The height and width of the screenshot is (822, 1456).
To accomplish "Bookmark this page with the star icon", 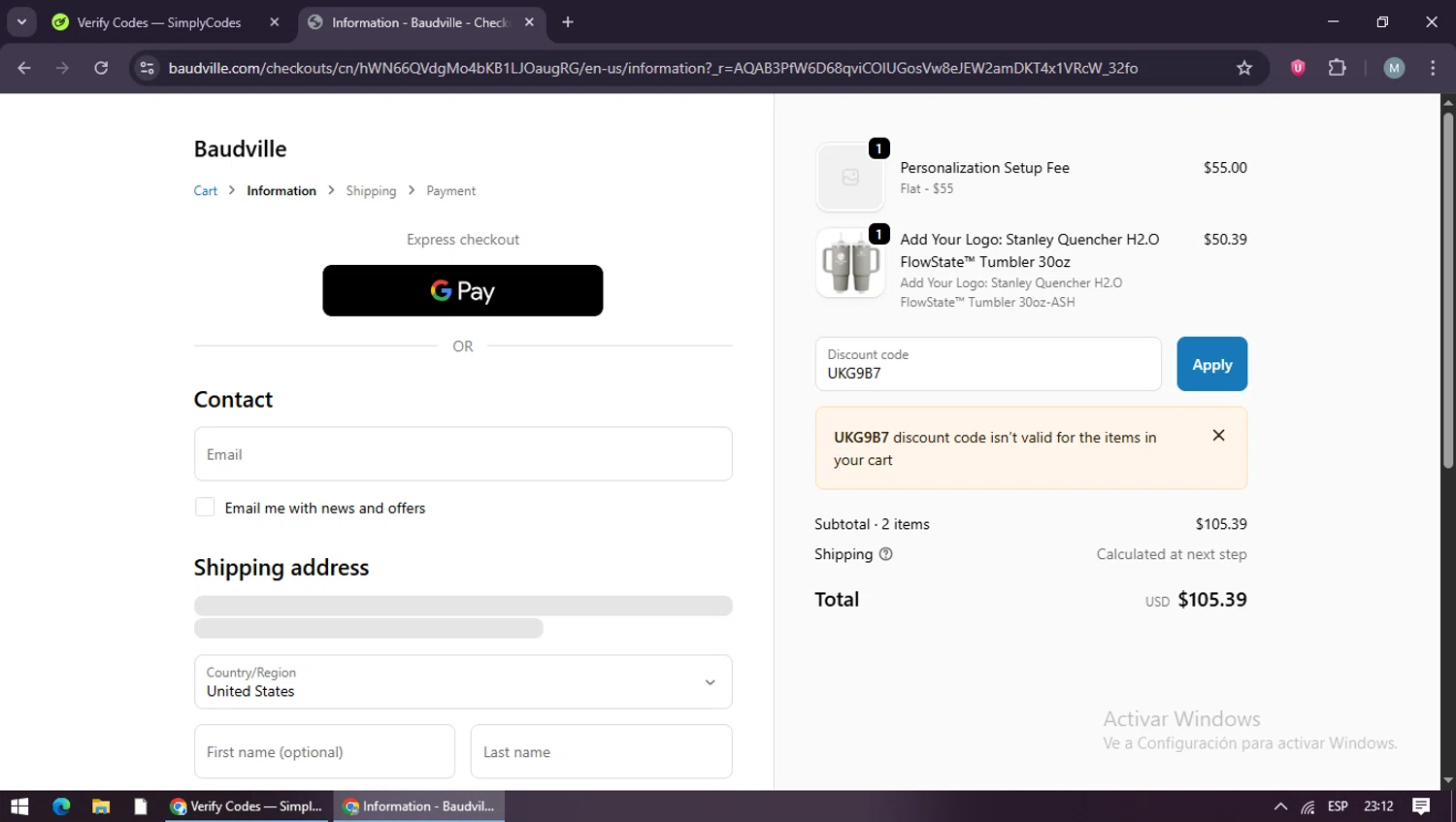I will tap(1244, 68).
